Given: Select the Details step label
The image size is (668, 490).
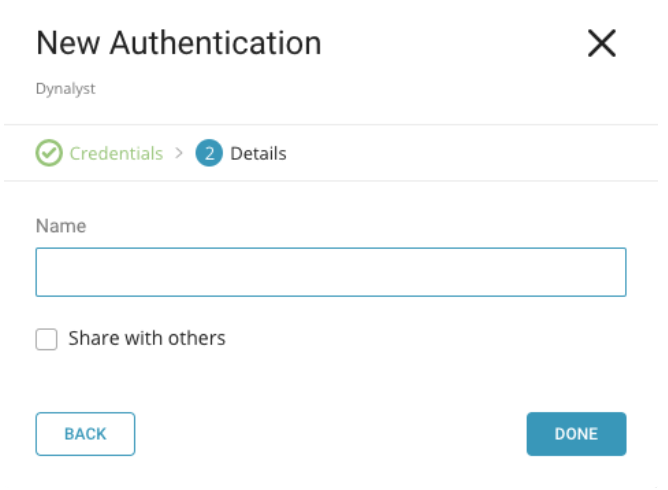Looking at the screenshot, I should click(x=258, y=154).
